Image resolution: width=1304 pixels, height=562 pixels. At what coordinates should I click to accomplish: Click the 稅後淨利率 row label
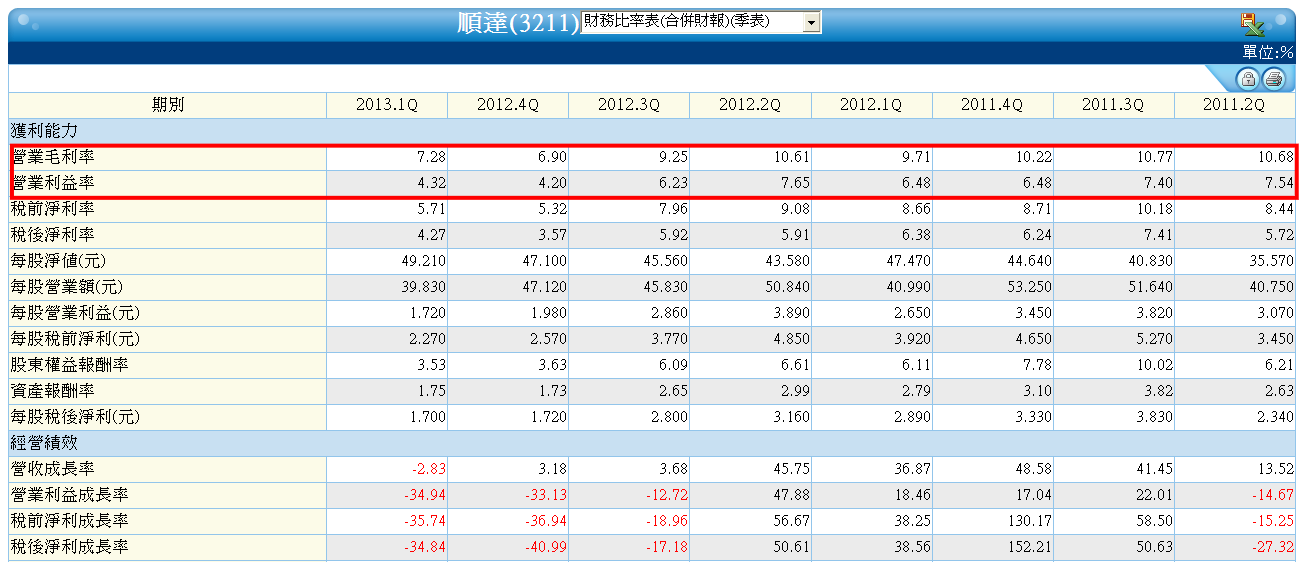(54, 235)
